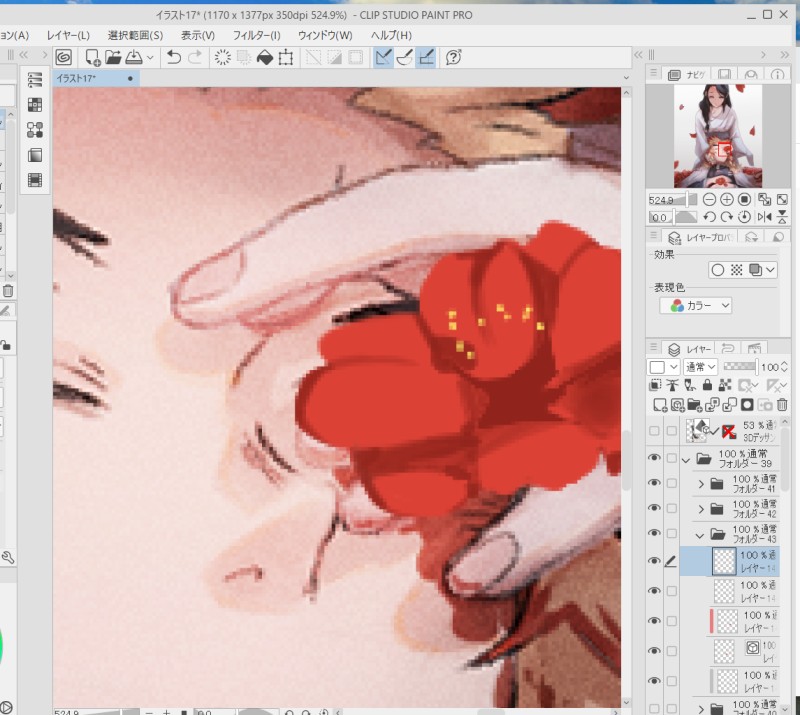Click the navigator thumbnail preview image
The image size is (800, 715).
point(718,136)
